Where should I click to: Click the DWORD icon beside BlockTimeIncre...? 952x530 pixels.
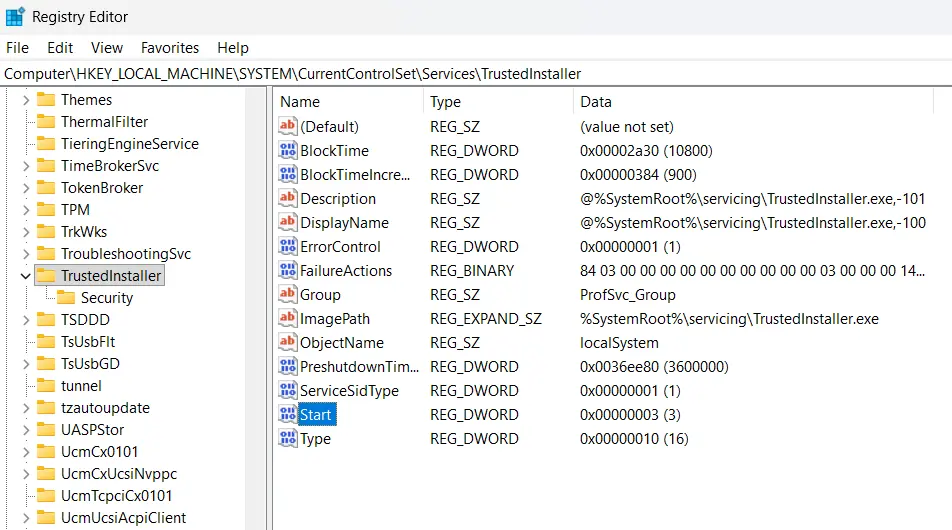pyautogui.click(x=288, y=174)
